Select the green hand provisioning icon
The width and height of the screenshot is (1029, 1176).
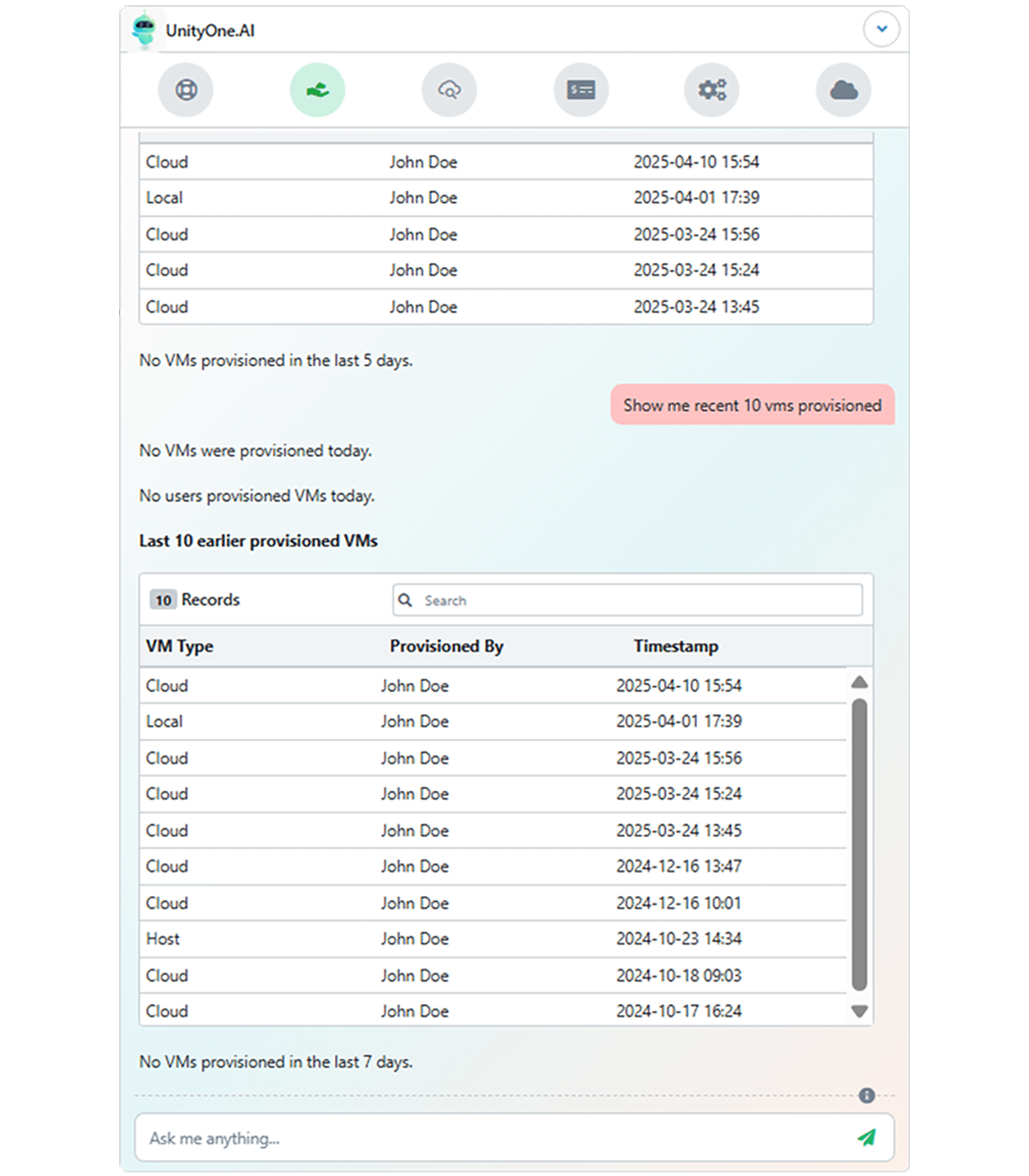coord(318,90)
